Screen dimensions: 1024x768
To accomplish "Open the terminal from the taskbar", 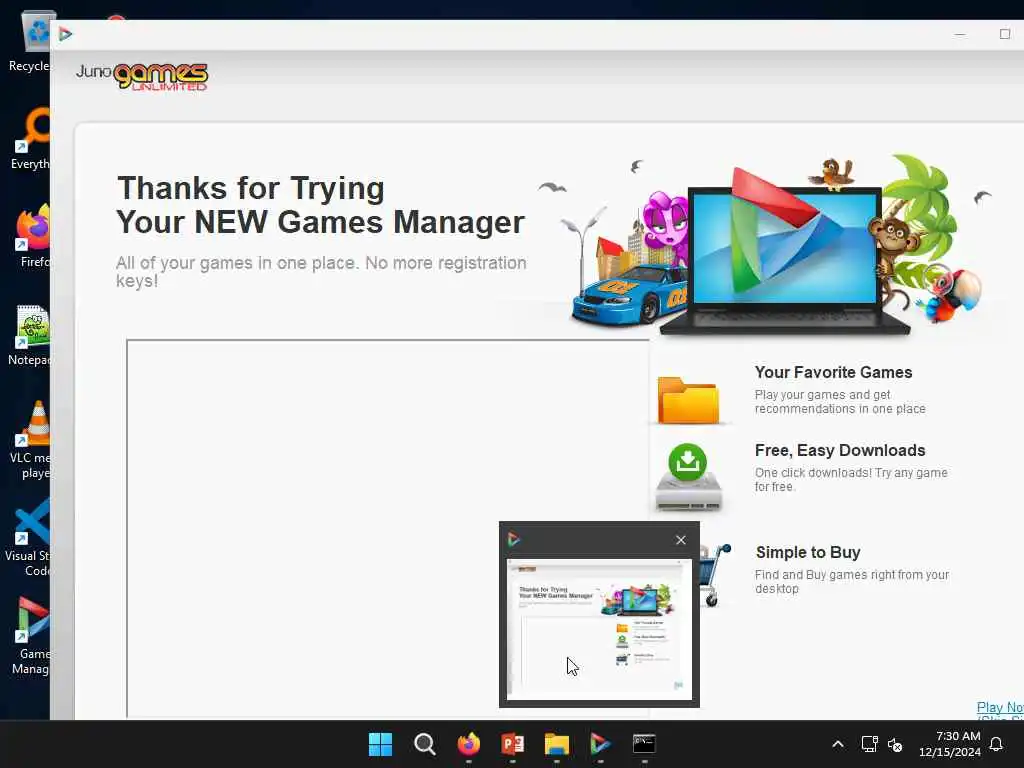I will (645, 744).
